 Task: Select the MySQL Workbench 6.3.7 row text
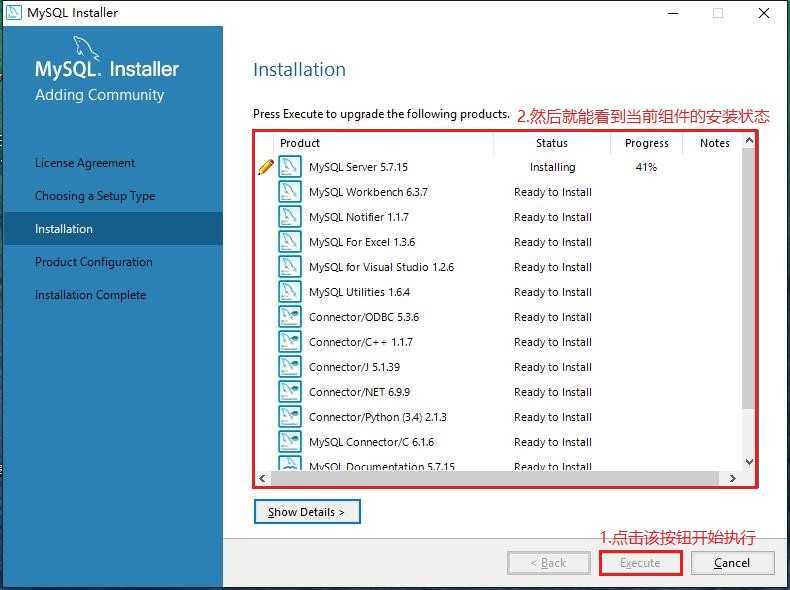(x=368, y=192)
